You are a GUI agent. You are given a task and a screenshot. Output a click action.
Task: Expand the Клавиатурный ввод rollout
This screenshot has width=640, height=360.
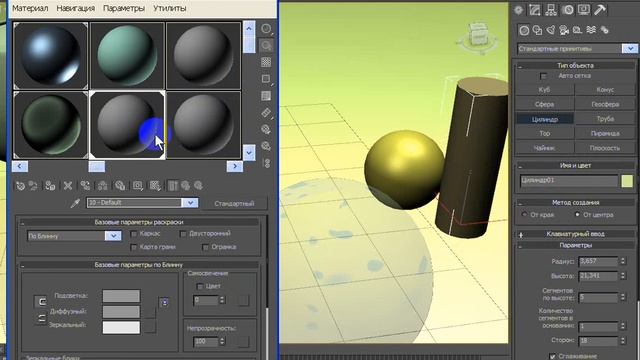click(520, 235)
